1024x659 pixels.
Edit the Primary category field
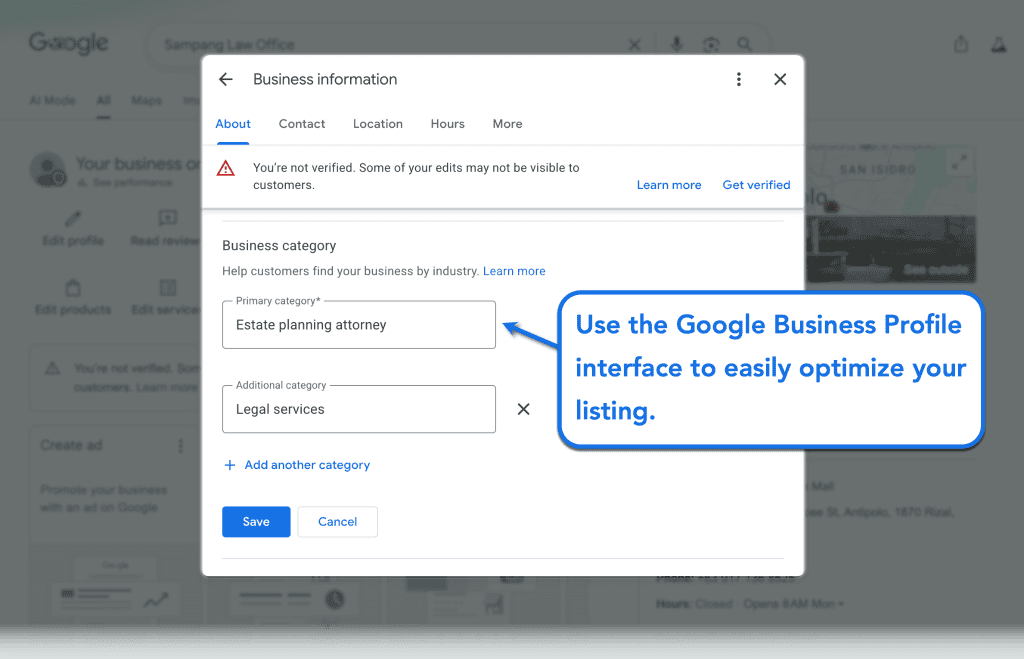tap(359, 325)
